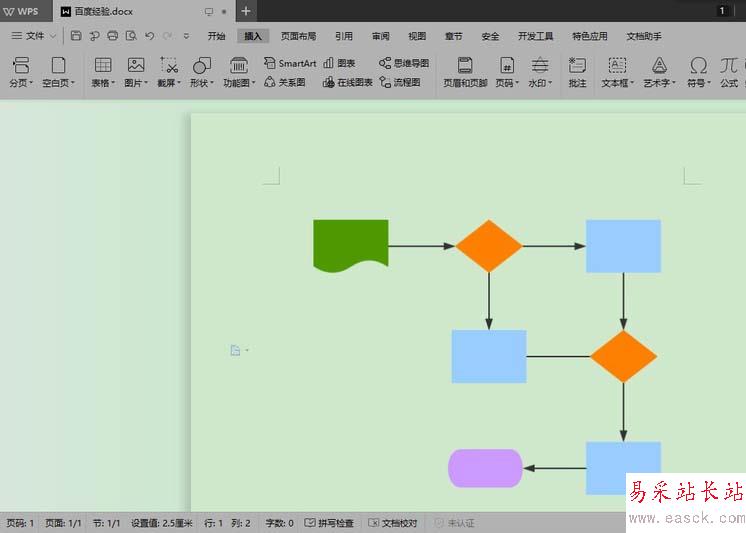Screen dimensions: 746x533
Task: Open the 符号 symbol dropdown
Action: point(698,83)
